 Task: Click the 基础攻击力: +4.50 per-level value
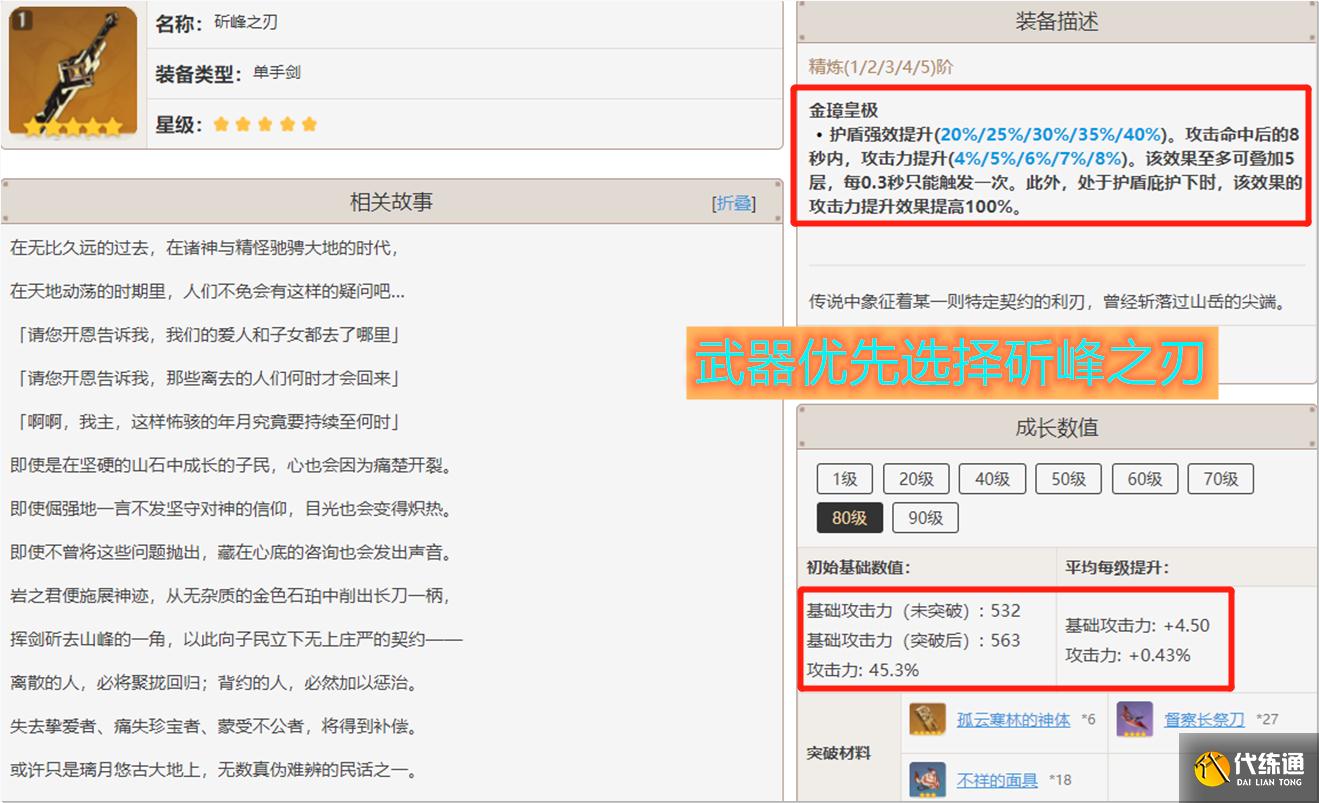[x=1137, y=626]
